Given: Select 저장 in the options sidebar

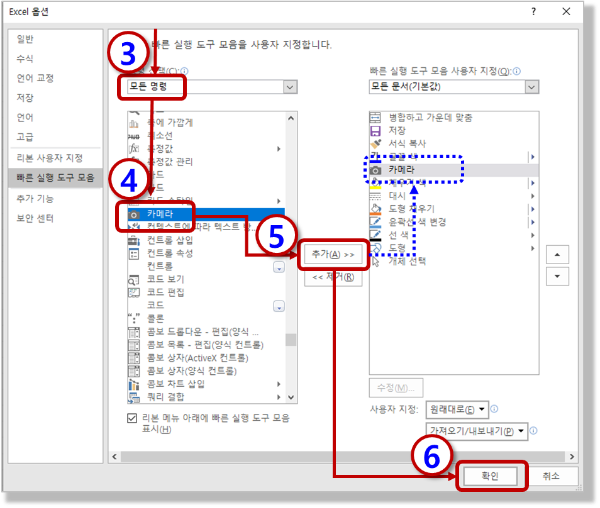Looking at the screenshot, I should (x=25, y=98).
